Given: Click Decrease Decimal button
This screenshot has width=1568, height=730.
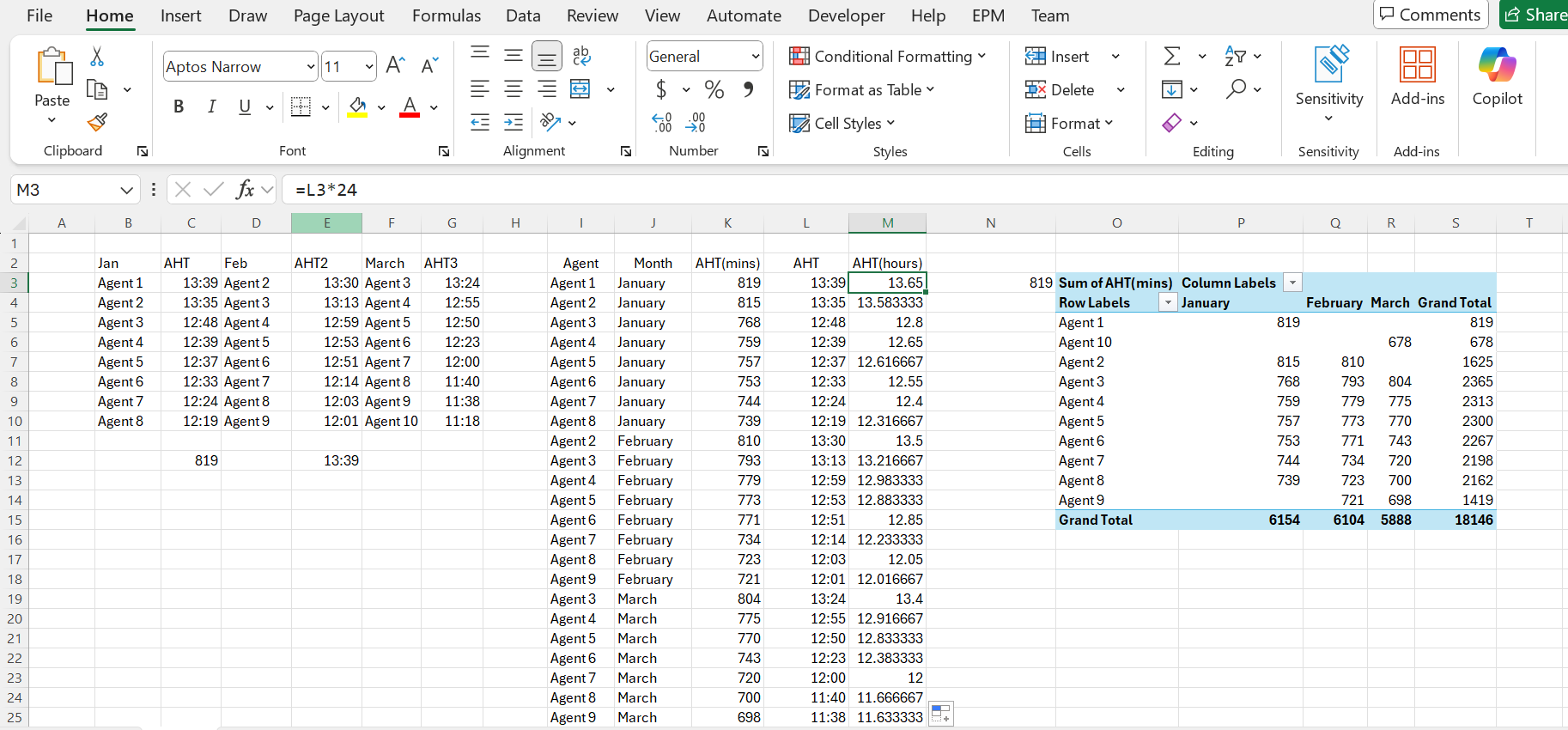Looking at the screenshot, I should 696,123.
